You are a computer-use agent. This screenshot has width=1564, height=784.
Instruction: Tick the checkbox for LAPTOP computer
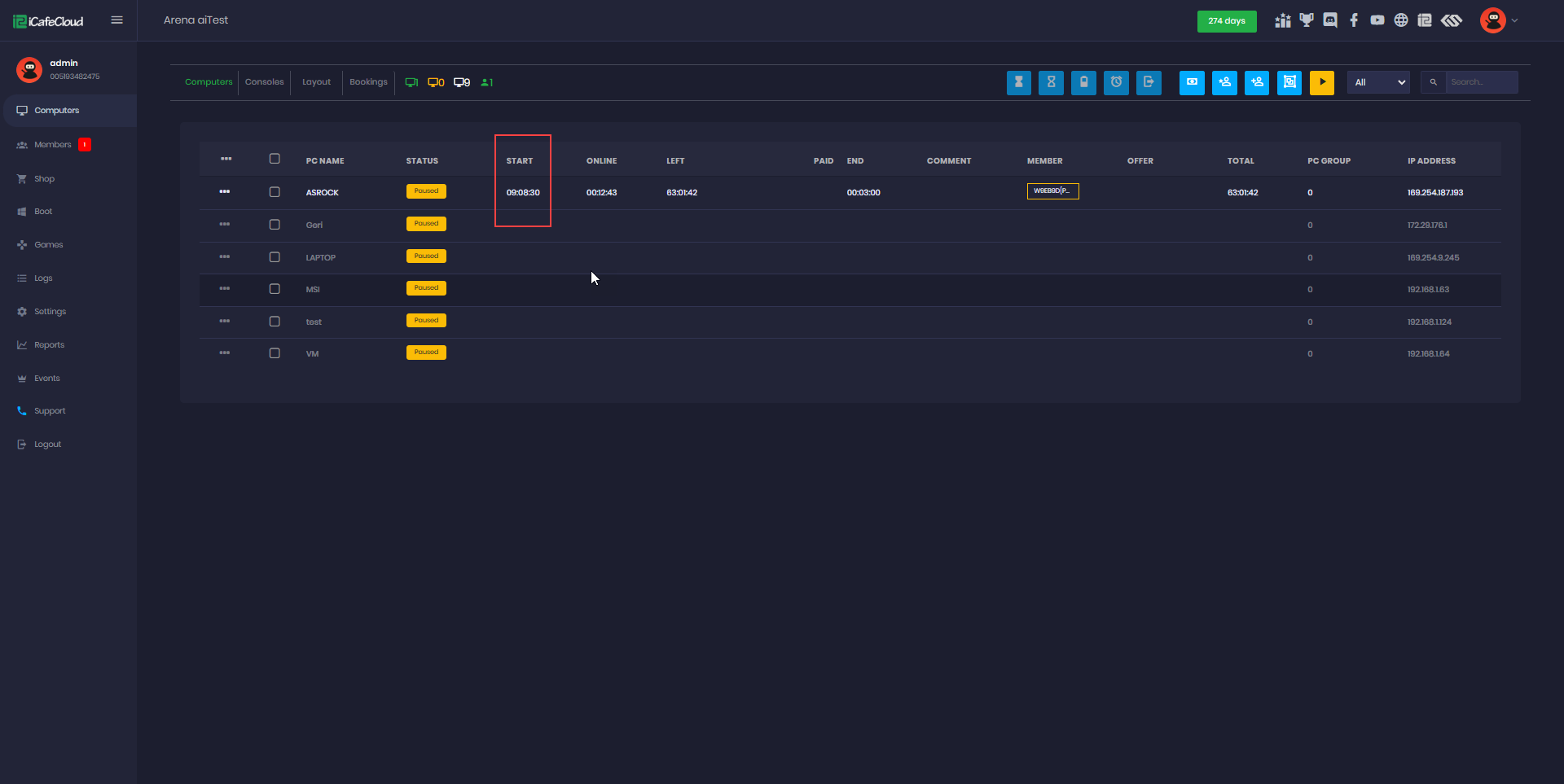tap(275, 257)
